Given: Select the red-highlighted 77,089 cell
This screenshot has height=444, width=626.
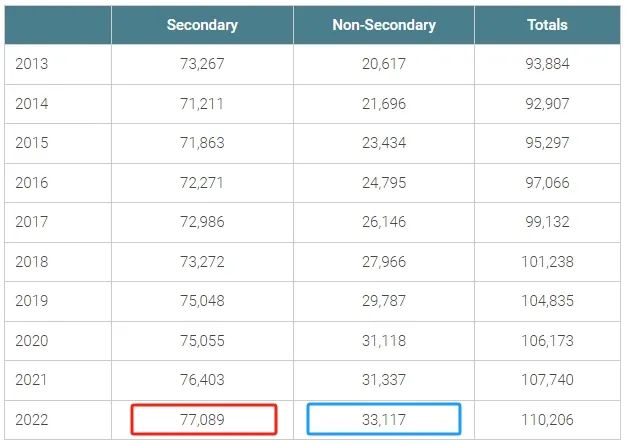Looking at the screenshot, I should point(203,419).
